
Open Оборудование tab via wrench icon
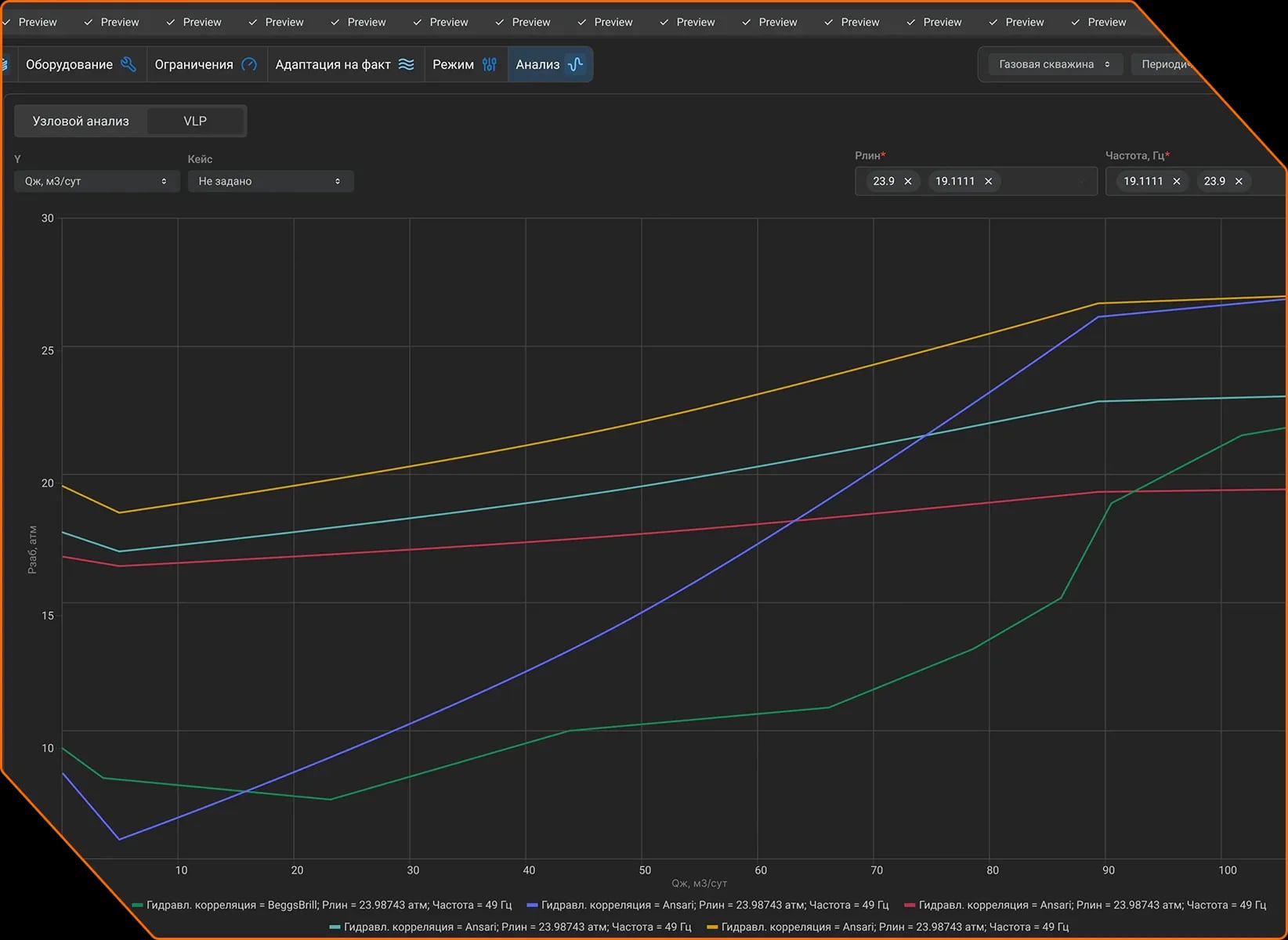[x=128, y=64]
